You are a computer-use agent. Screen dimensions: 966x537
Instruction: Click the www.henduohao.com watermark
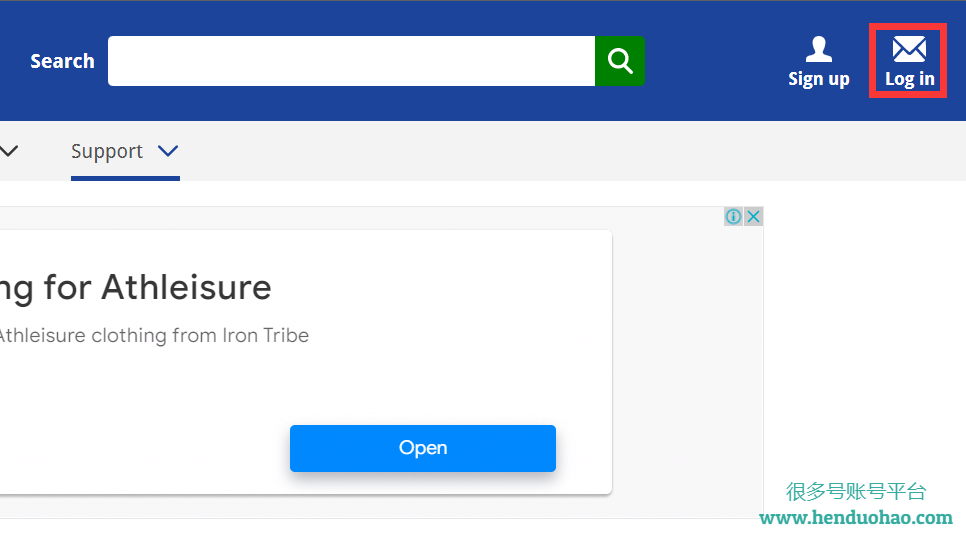[x=856, y=517]
